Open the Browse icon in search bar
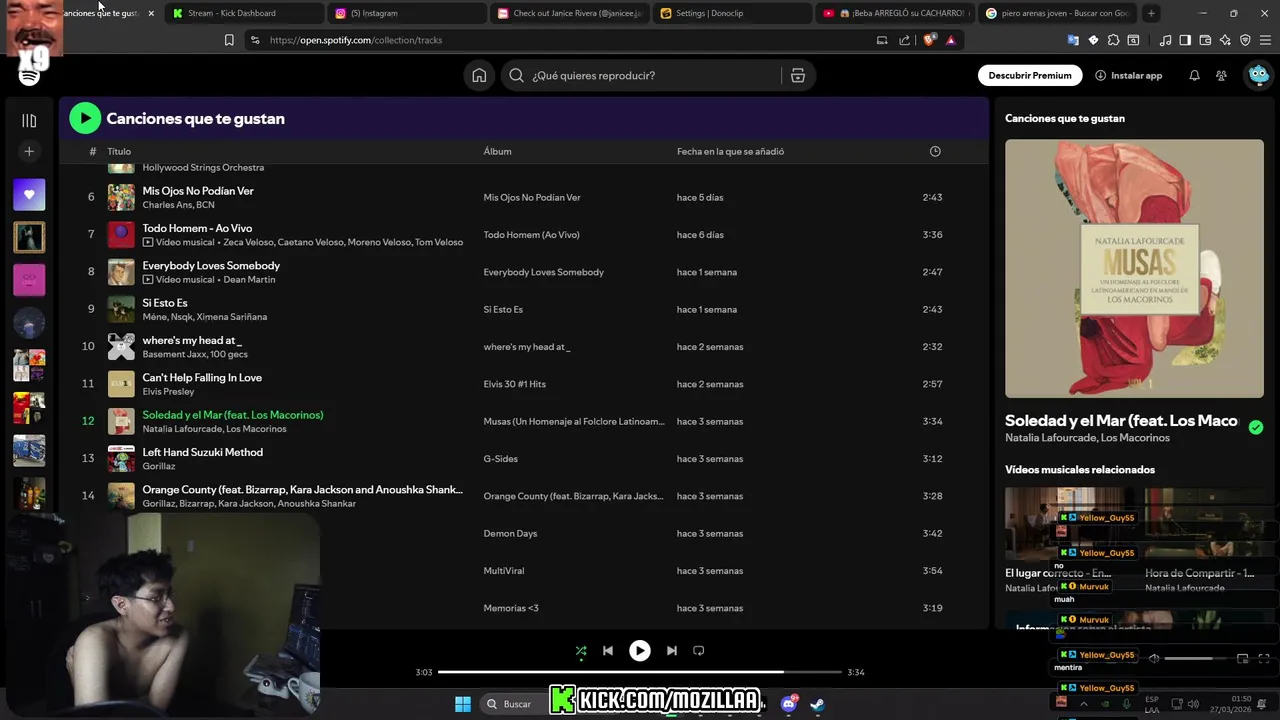The width and height of the screenshot is (1280, 720). tap(798, 75)
